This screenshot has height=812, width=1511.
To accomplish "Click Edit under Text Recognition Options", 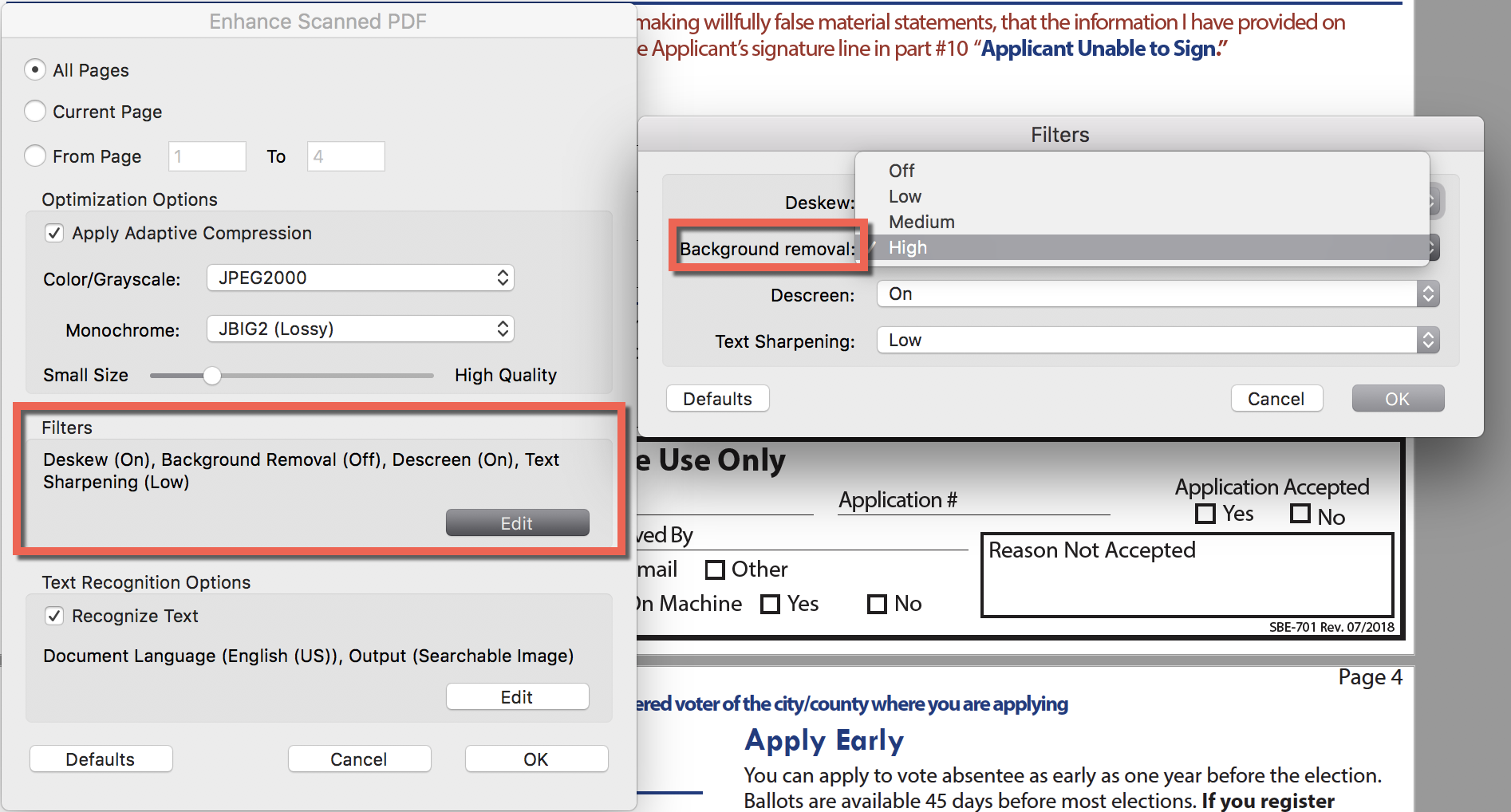I will (x=517, y=696).
